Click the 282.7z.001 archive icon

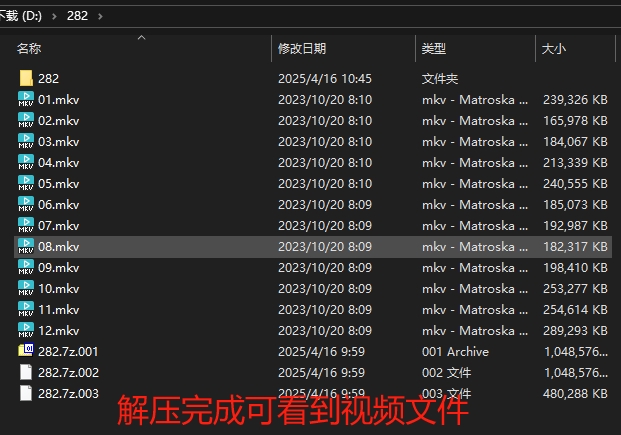(26, 351)
